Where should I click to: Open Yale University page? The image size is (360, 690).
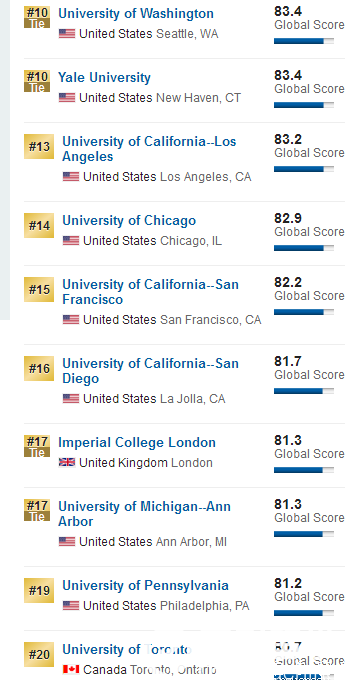coord(104,78)
